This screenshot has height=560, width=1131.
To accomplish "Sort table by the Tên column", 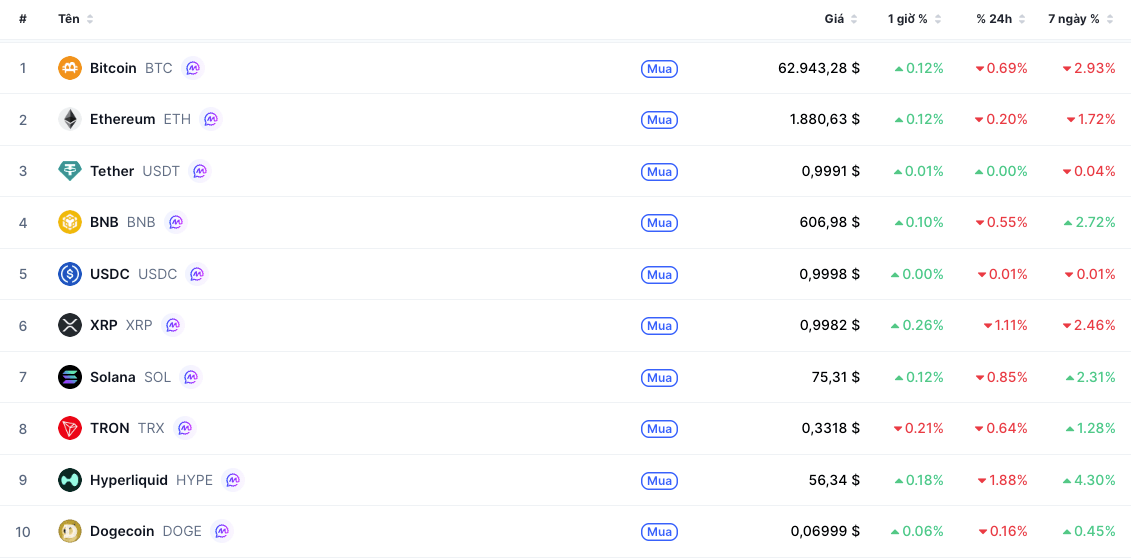I will coord(76,19).
